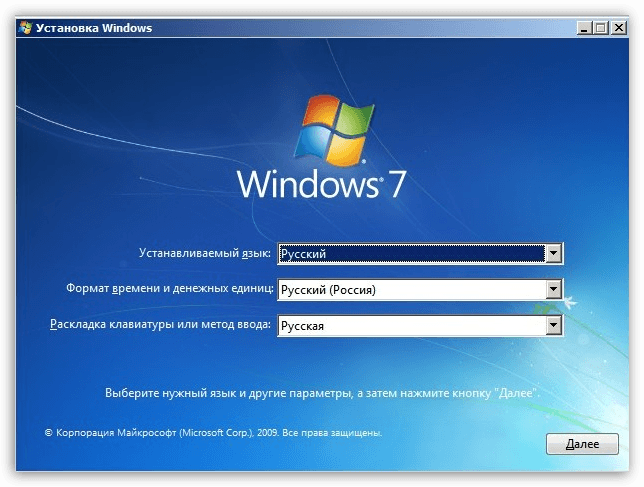Click the Microsoft Corp. 2009 copyright notice

pyautogui.click(x=213, y=435)
